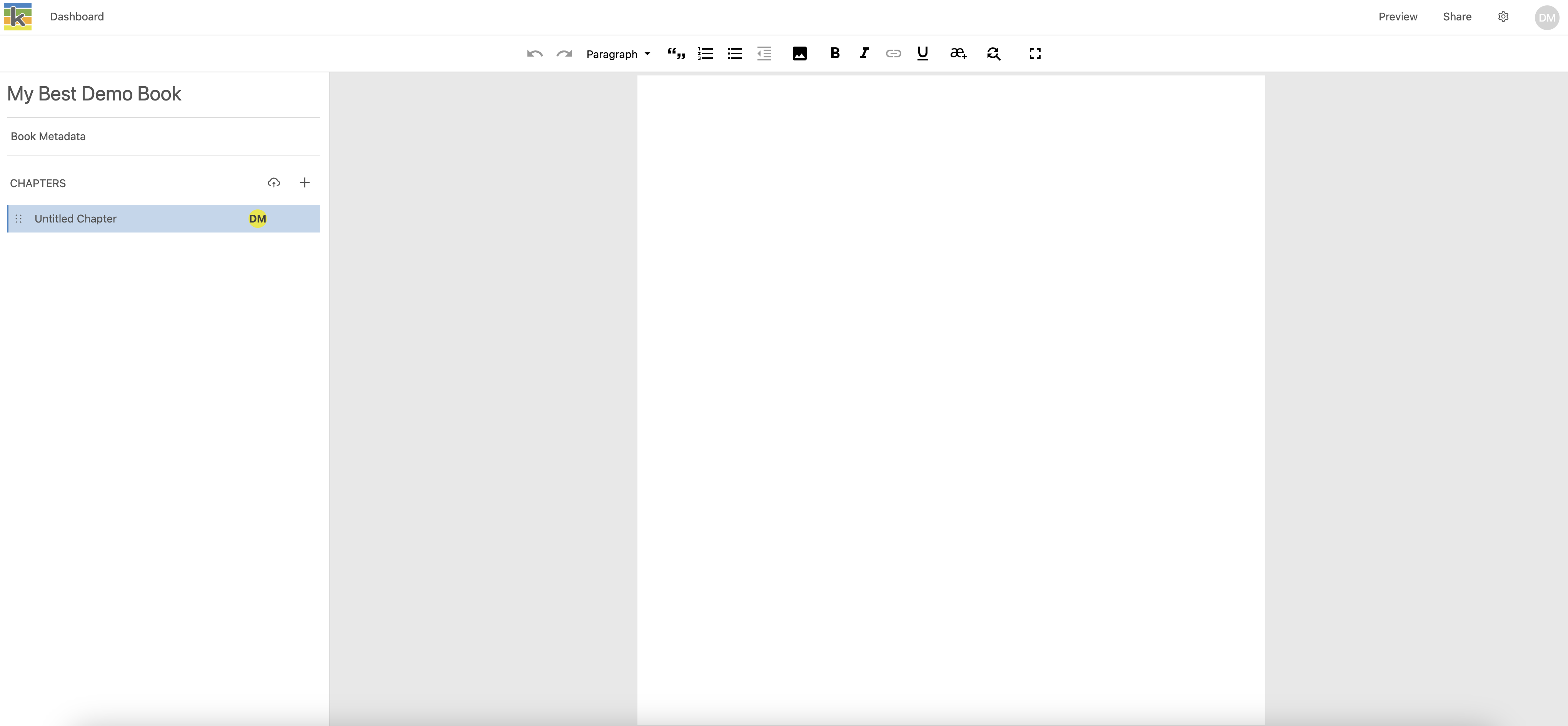Click the My Best Demo Book title
The width and height of the screenshot is (1568, 726).
[94, 94]
